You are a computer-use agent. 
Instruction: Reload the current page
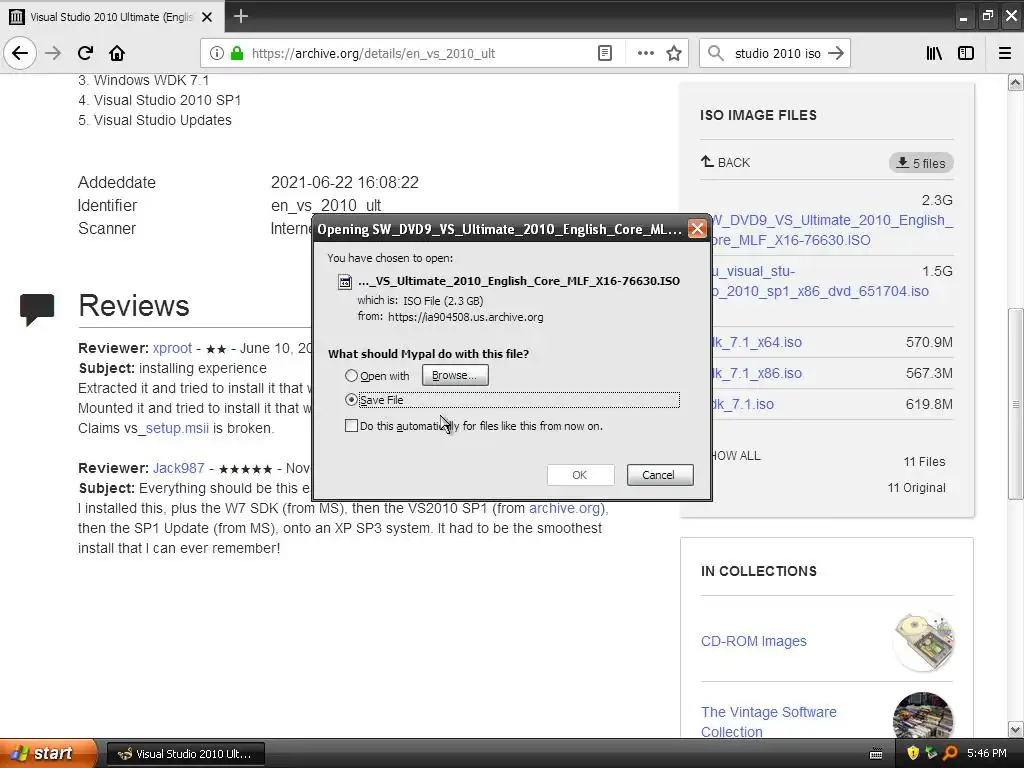tap(85, 54)
